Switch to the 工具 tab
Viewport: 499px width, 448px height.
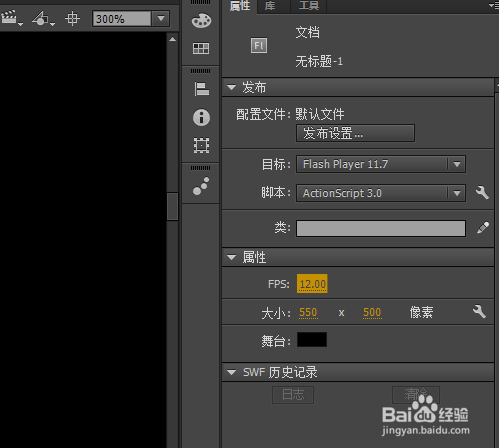[309, 6]
